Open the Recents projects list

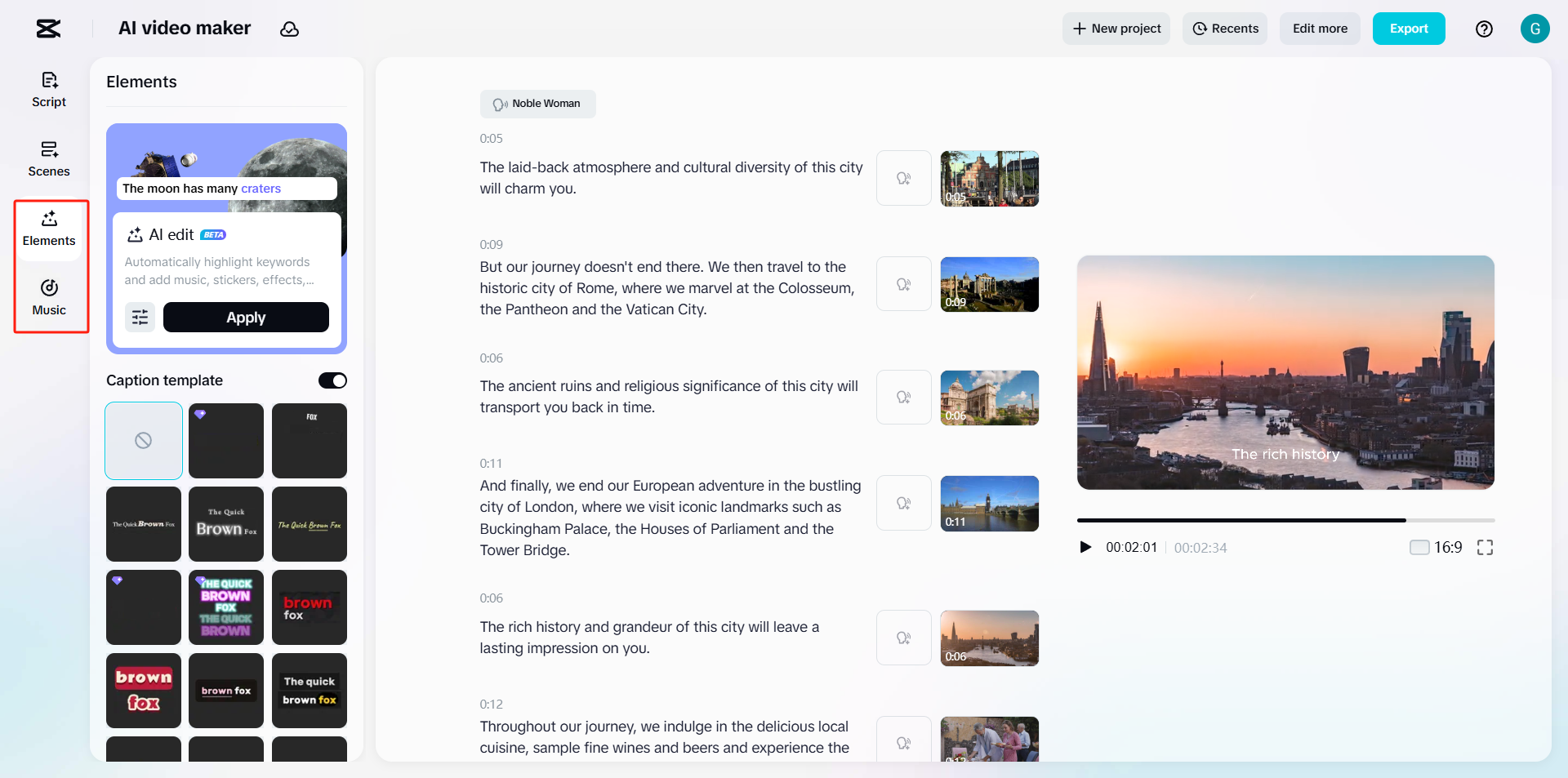click(1225, 29)
